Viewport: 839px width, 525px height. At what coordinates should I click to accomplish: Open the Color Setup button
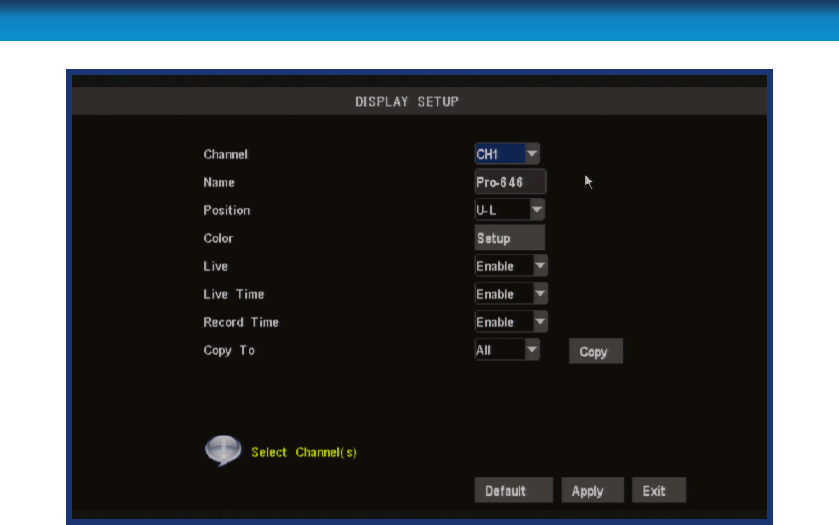coord(509,238)
